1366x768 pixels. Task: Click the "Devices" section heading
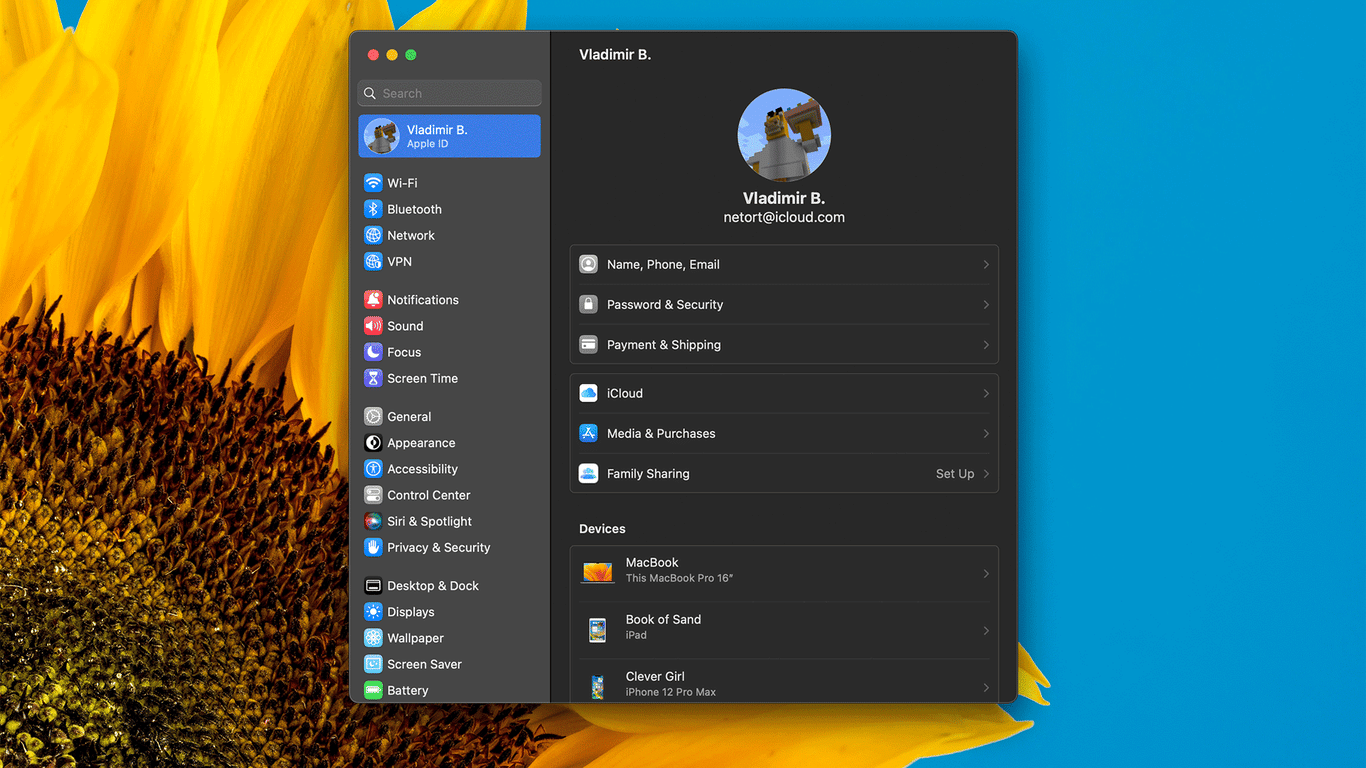(x=602, y=529)
